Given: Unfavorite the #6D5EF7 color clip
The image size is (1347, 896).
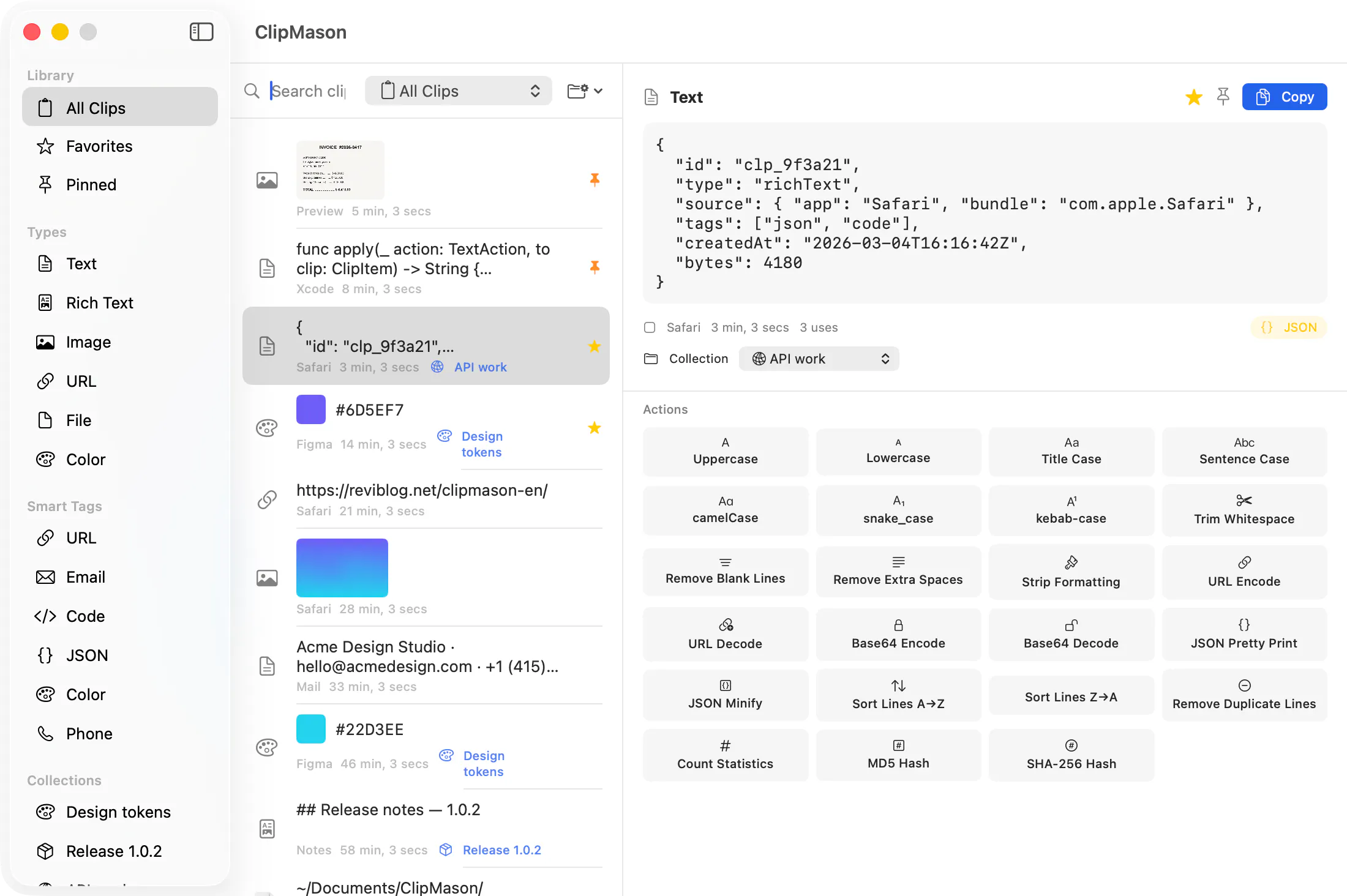Looking at the screenshot, I should (594, 428).
